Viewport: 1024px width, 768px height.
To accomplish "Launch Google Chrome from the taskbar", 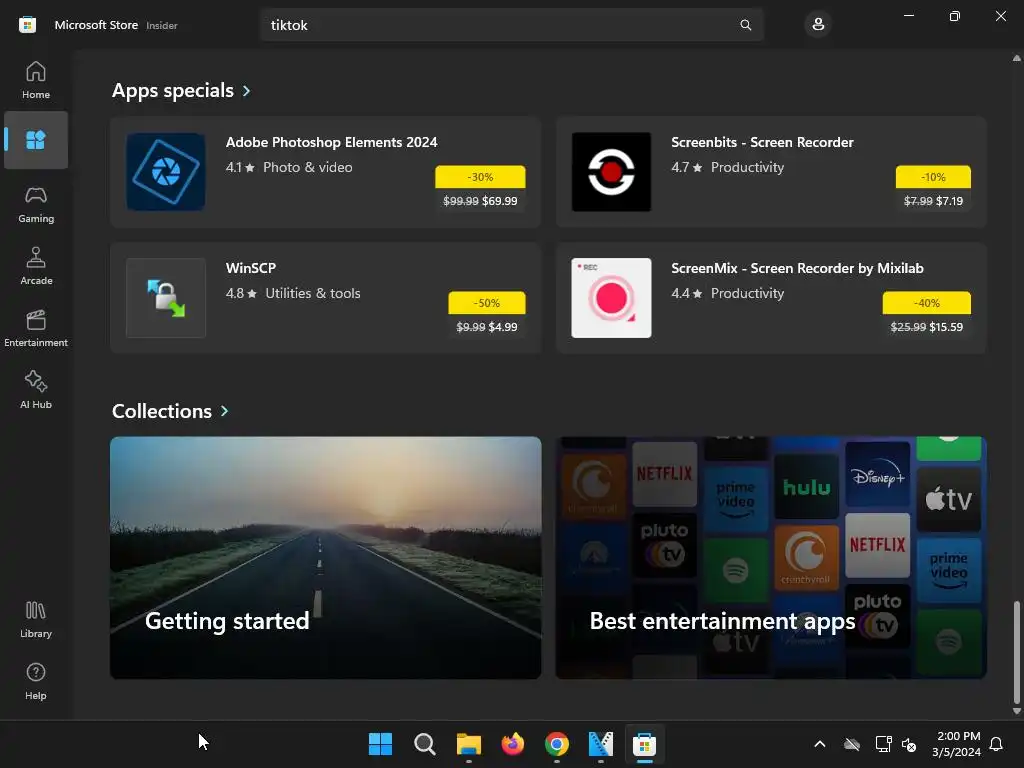I will click(x=556, y=744).
